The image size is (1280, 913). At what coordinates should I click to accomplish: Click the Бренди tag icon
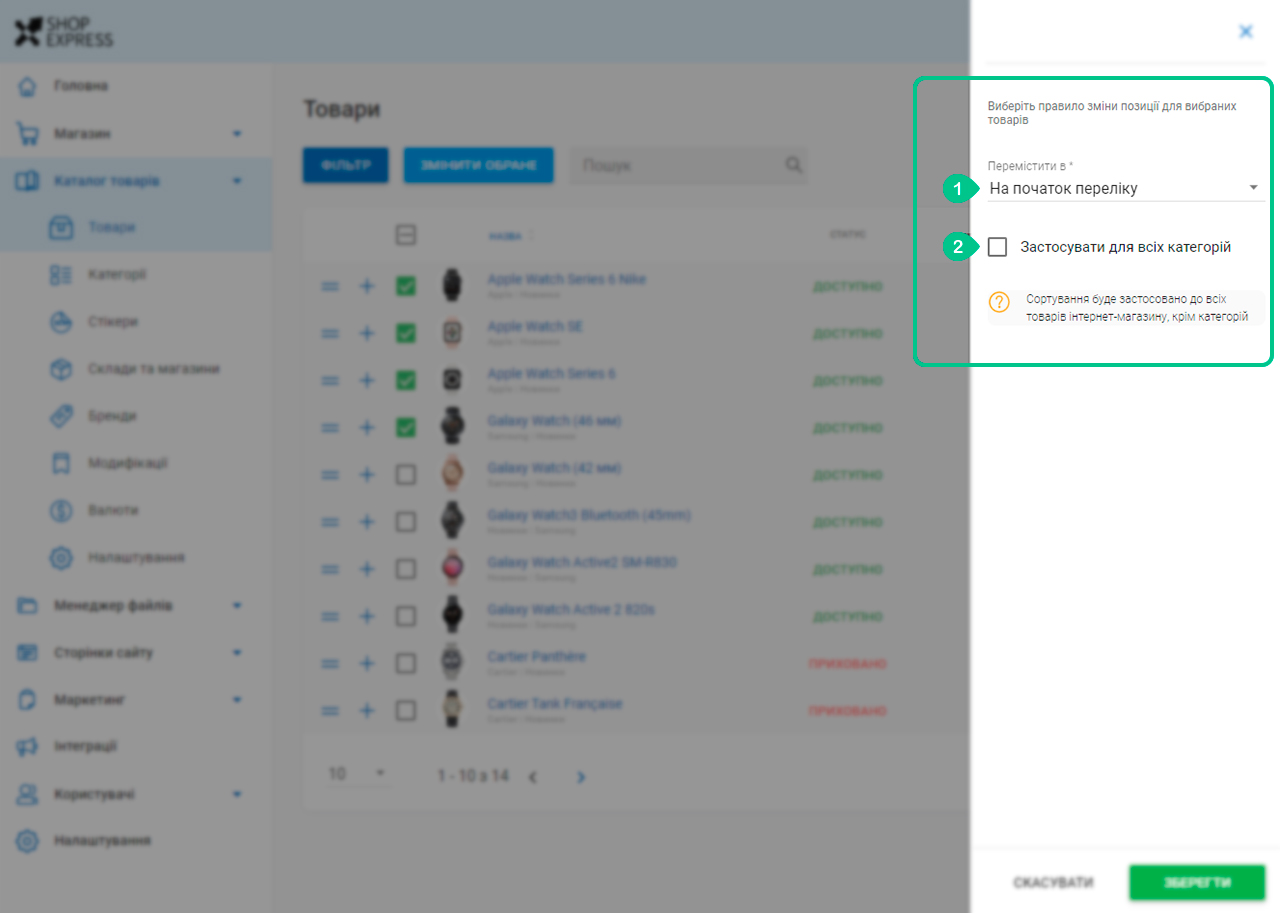coord(61,416)
